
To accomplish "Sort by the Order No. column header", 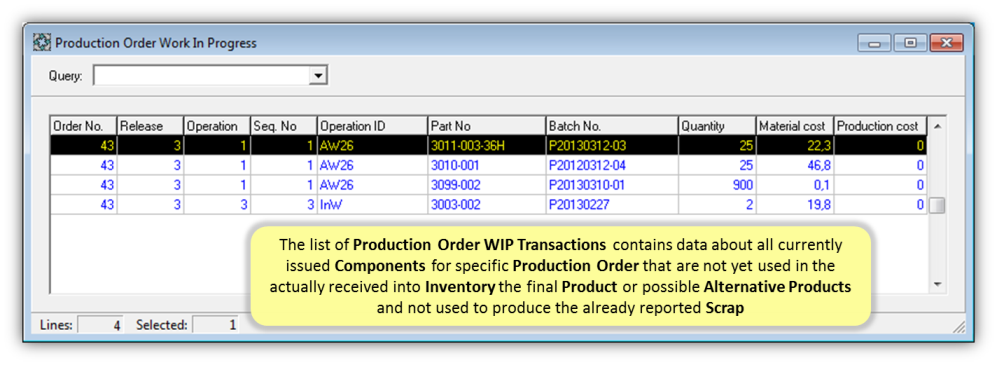I will pos(83,126).
